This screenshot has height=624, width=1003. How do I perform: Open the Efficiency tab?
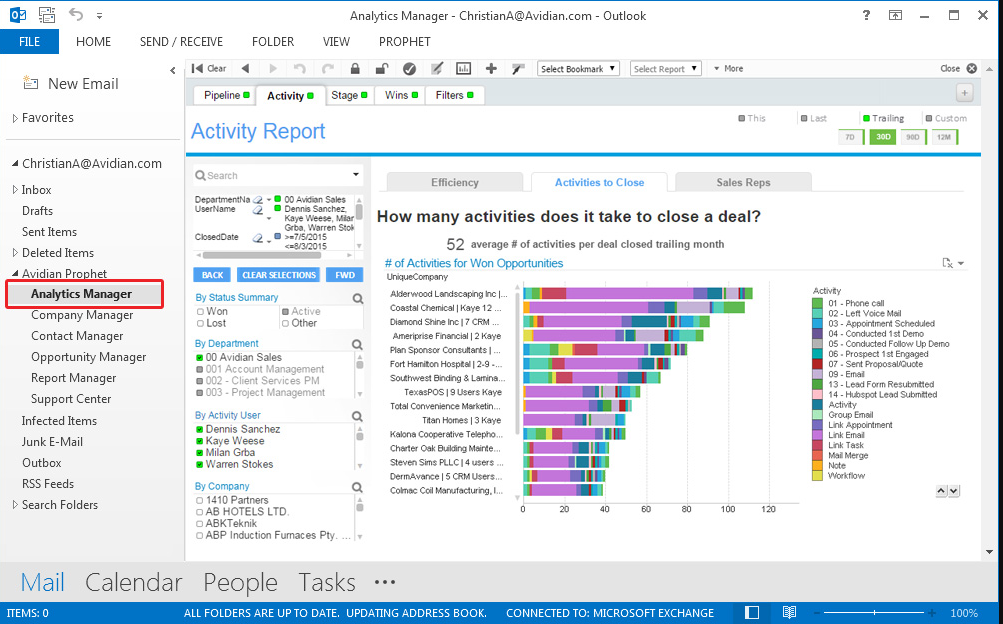coord(454,182)
